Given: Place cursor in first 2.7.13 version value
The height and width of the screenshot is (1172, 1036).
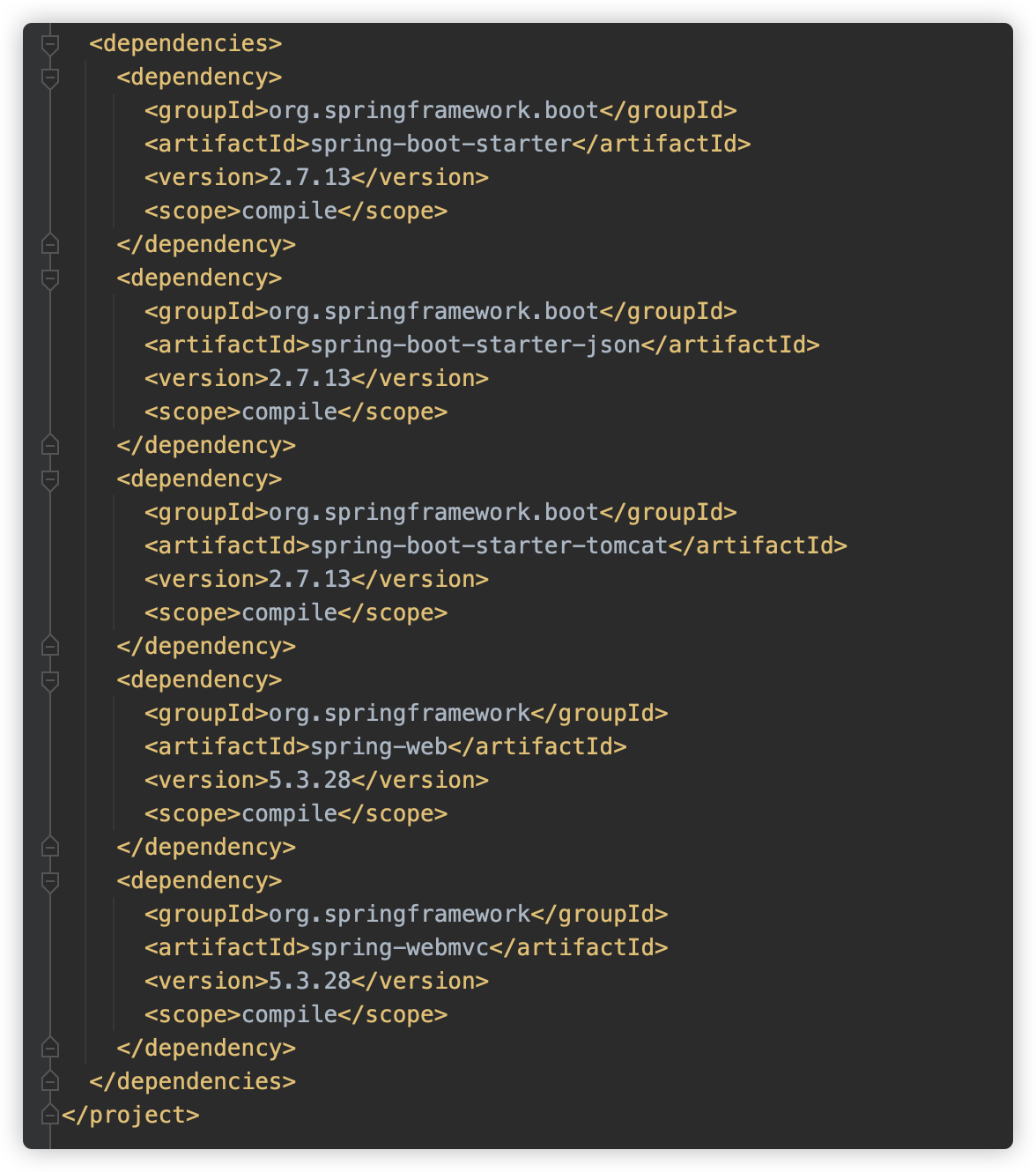Looking at the screenshot, I should [x=310, y=177].
